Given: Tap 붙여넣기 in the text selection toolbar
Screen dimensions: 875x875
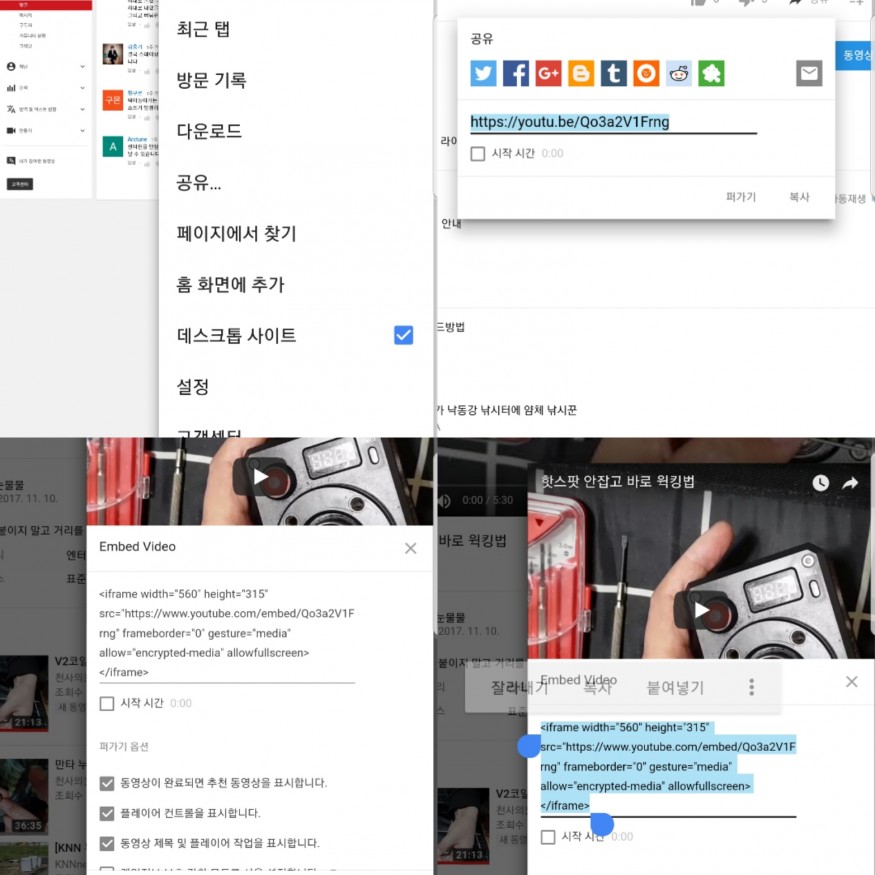Looking at the screenshot, I should pyautogui.click(x=675, y=688).
